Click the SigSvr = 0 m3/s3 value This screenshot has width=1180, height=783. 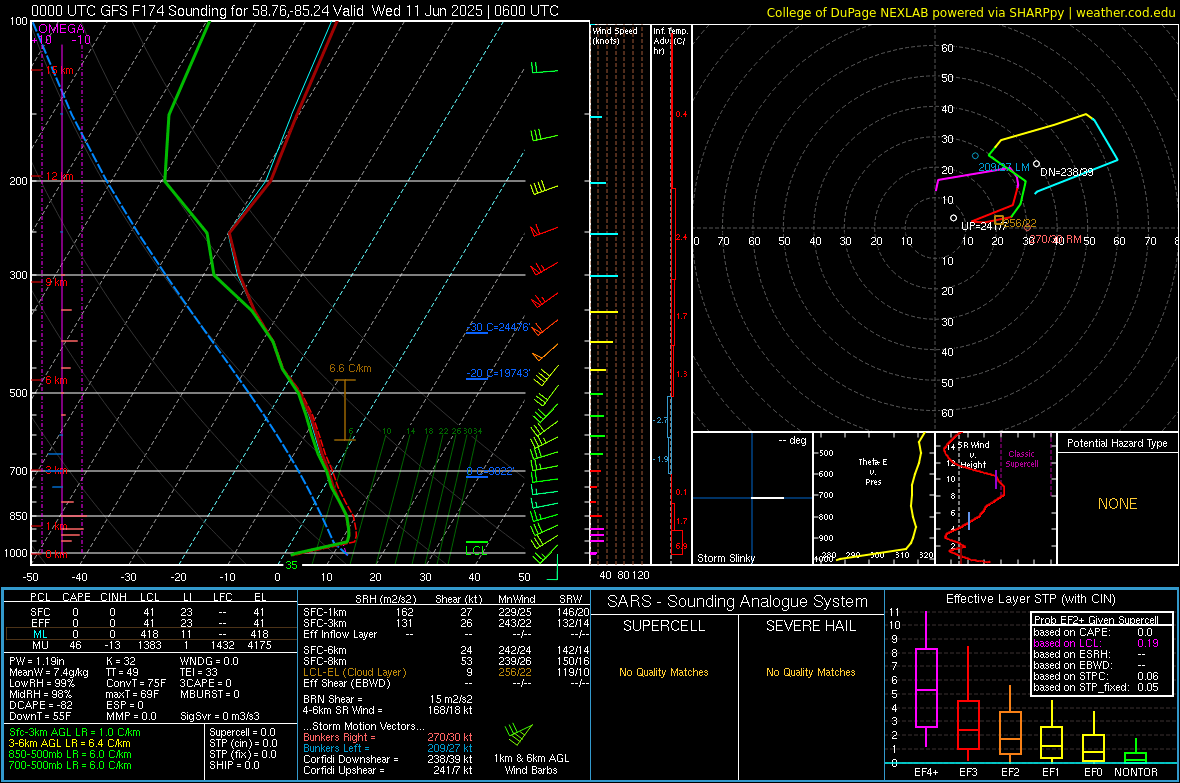(220, 716)
